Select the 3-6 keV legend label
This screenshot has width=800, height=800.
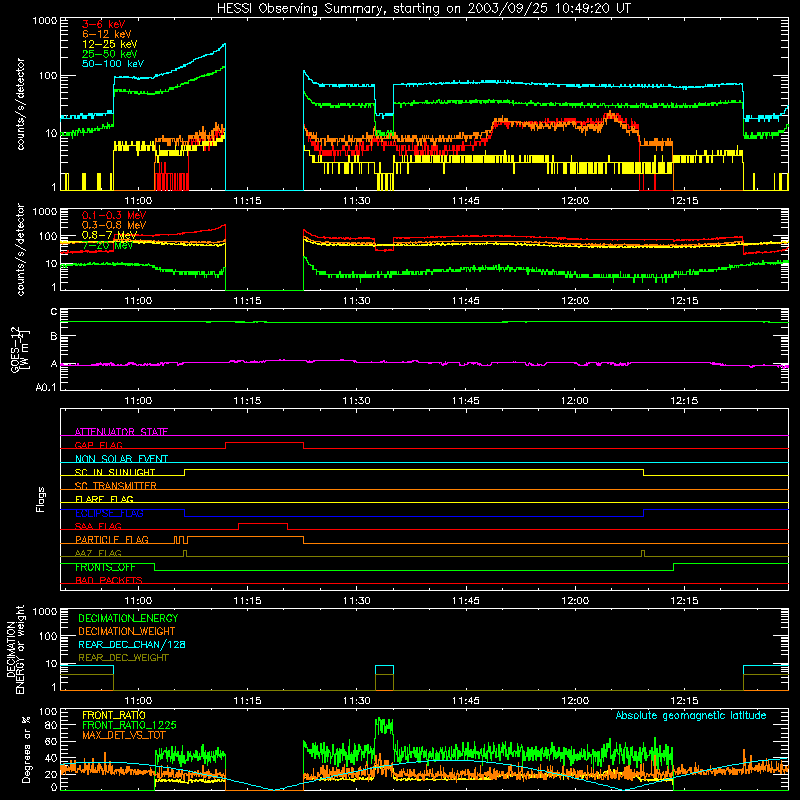pos(104,24)
